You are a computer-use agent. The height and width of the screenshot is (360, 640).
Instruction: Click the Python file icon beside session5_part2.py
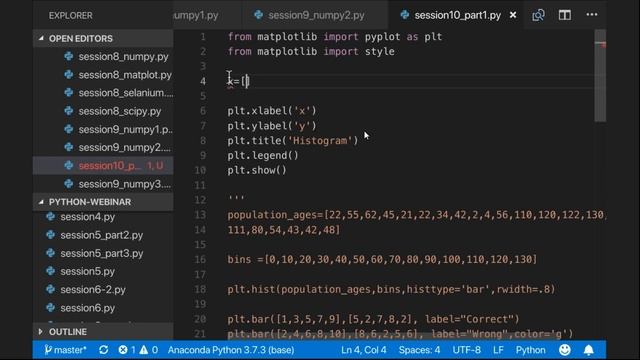click(x=51, y=234)
